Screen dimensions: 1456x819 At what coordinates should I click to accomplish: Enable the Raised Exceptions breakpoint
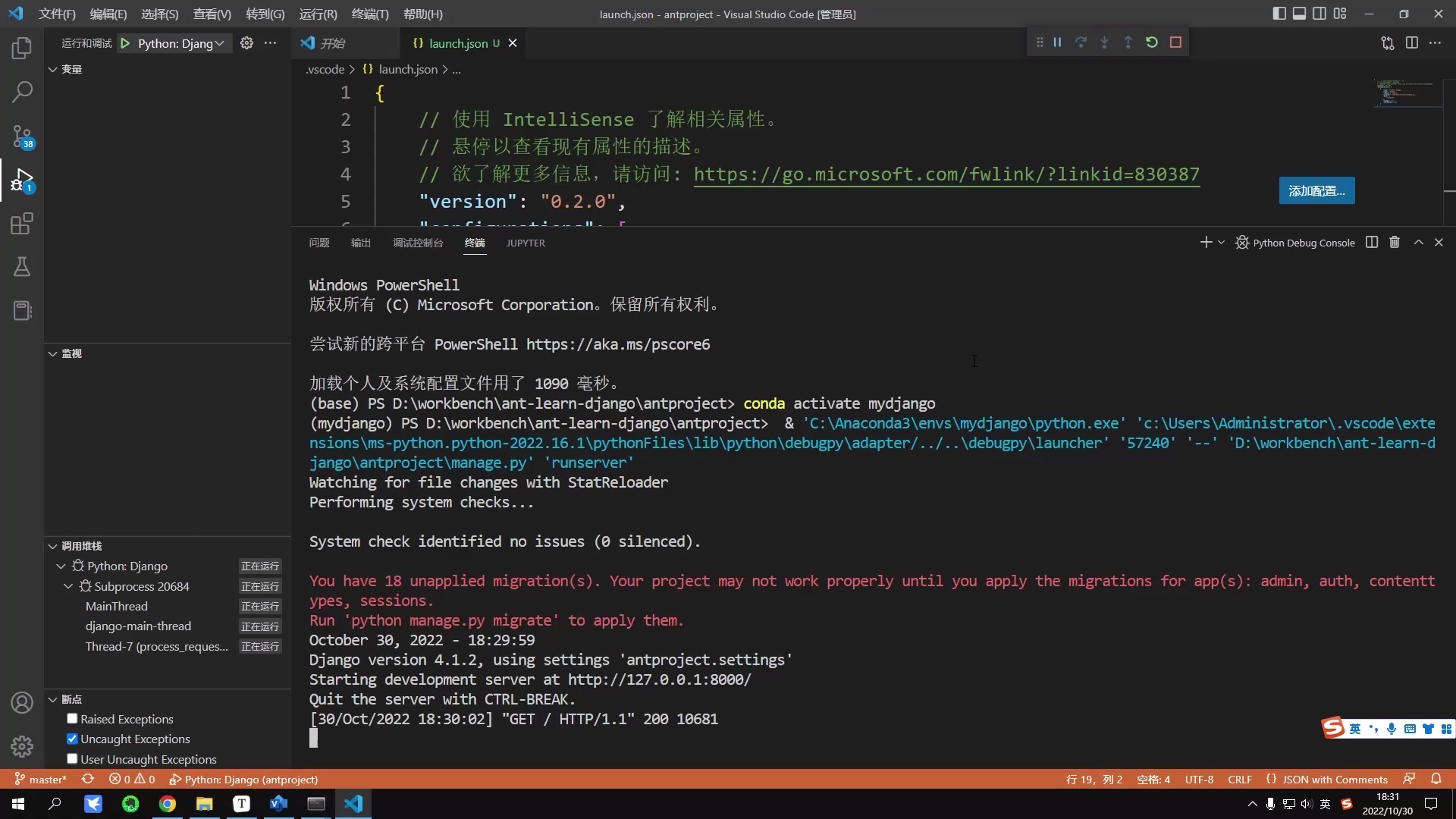(x=71, y=718)
